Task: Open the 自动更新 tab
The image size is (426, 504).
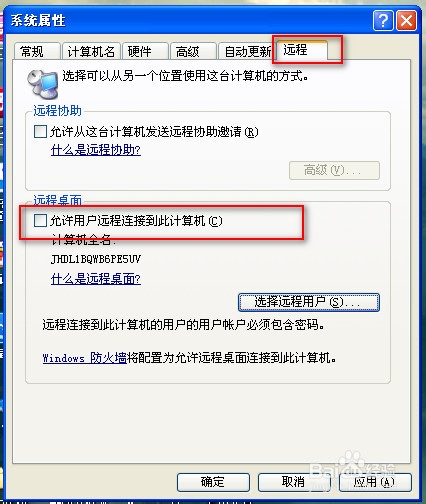Action: click(247, 52)
